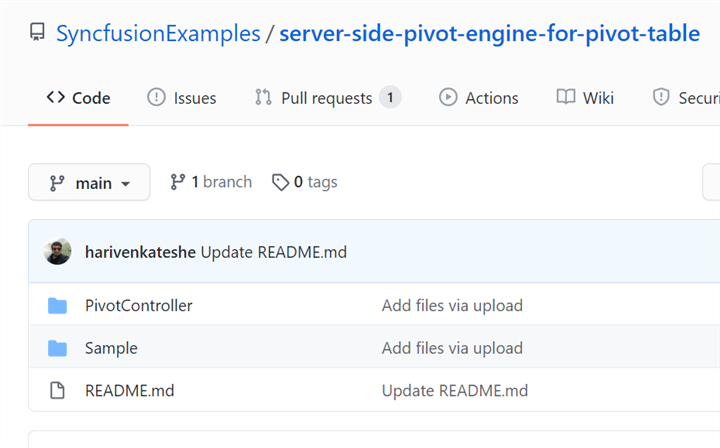Open the main branch dropdown

pos(89,183)
